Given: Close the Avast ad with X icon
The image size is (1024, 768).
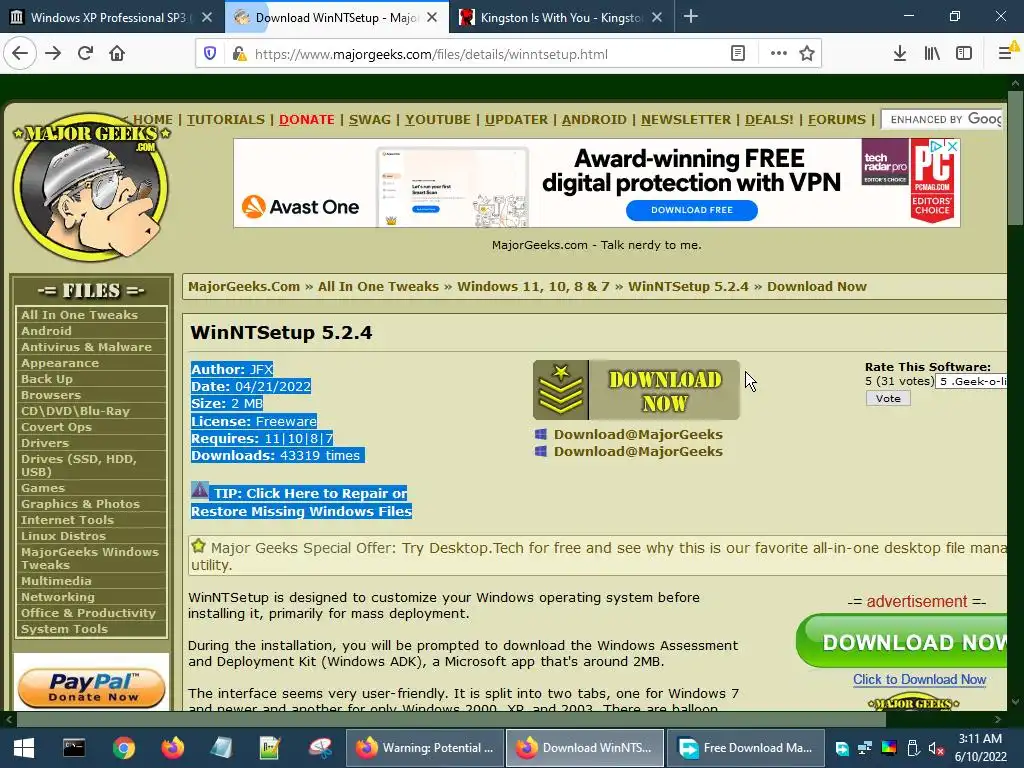Looking at the screenshot, I should click(x=952, y=146).
